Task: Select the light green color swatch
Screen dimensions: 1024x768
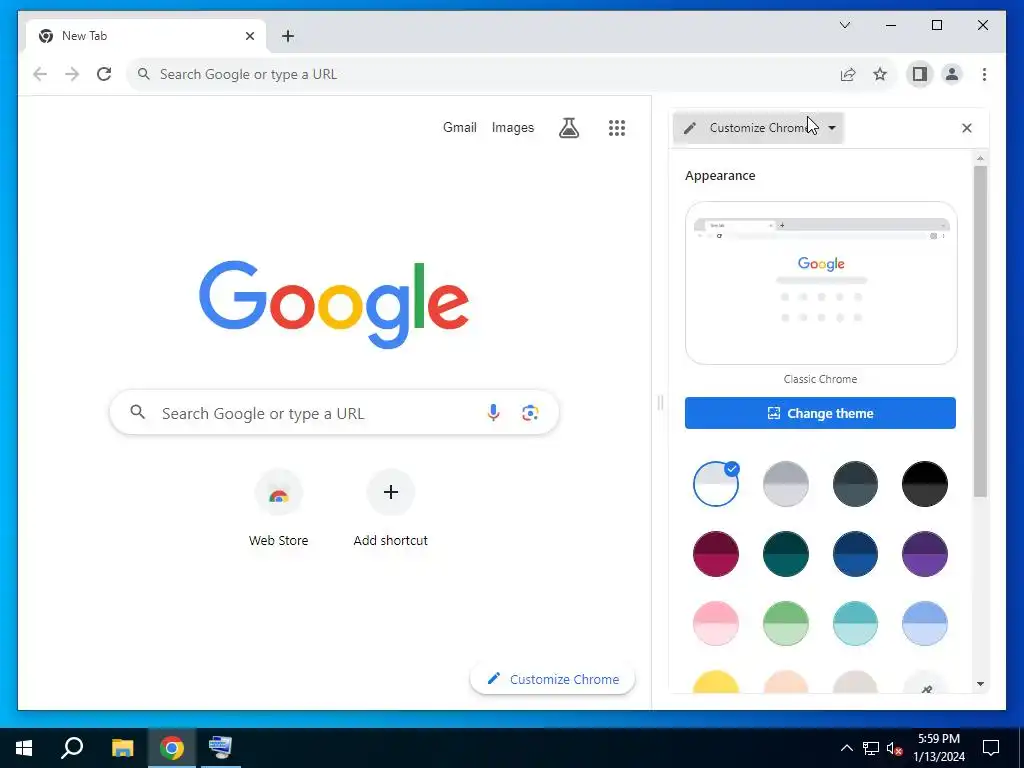Action: point(786,624)
